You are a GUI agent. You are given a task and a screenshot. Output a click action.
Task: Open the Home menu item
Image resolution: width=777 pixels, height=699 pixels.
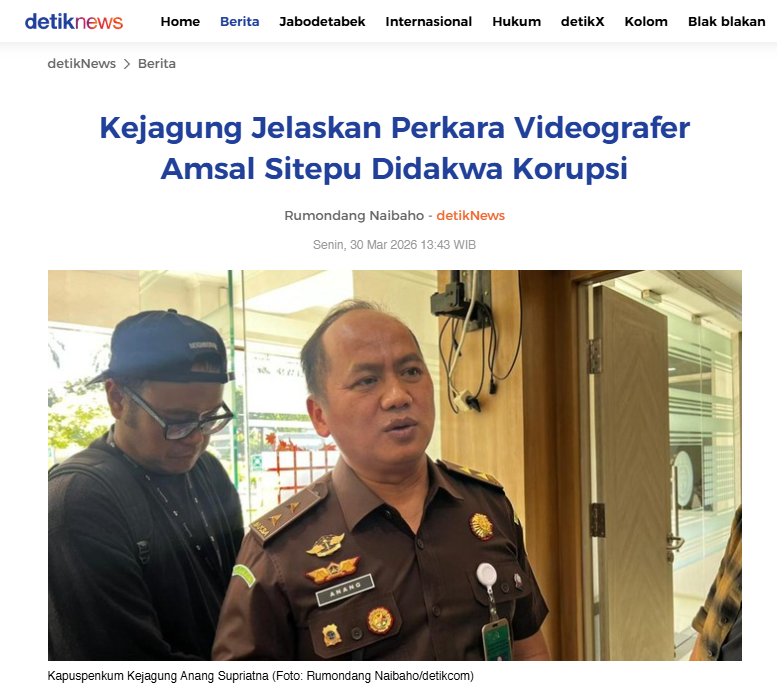pos(180,22)
